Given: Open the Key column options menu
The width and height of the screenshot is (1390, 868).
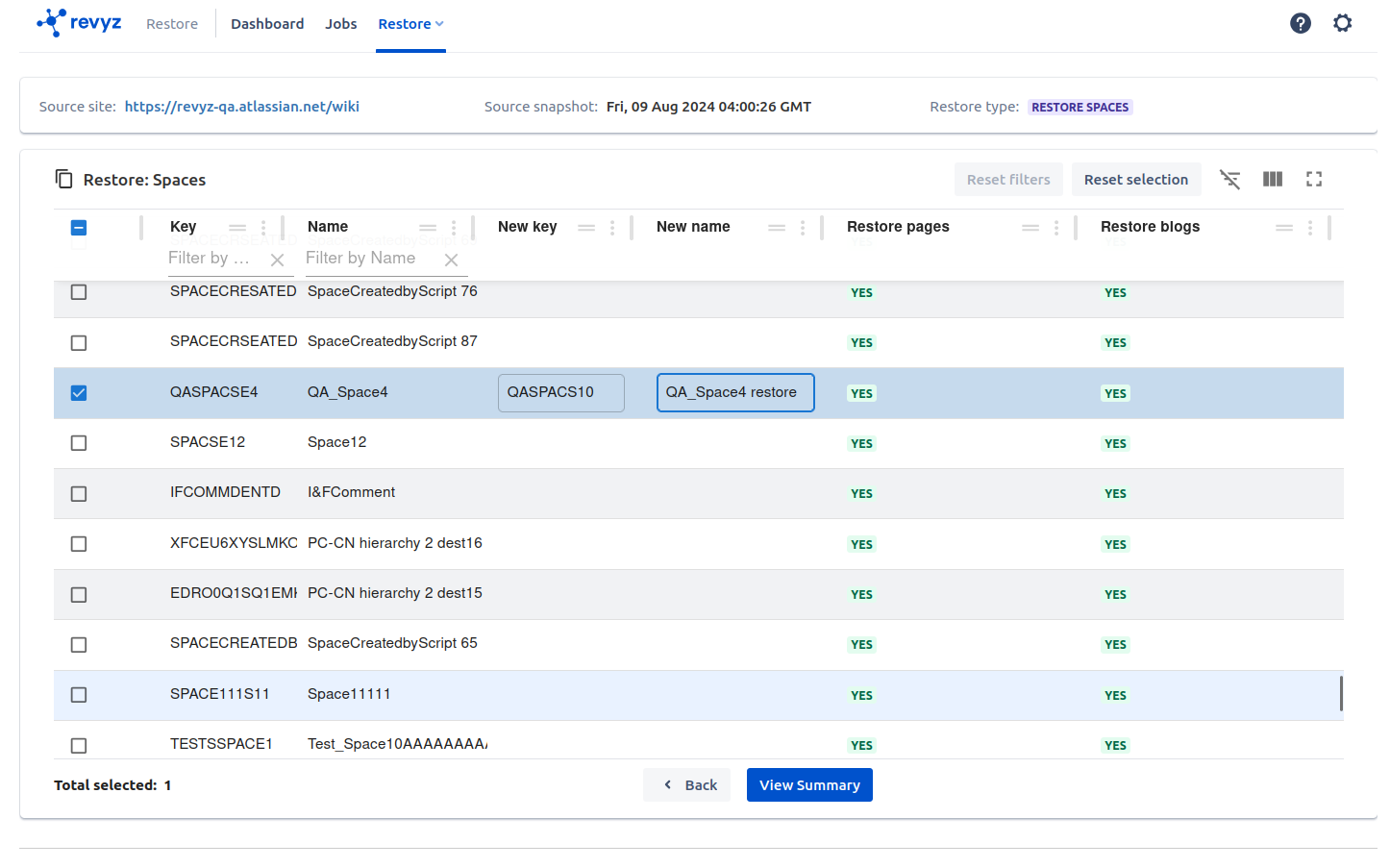Looking at the screenshot, I should pos(263,228).
